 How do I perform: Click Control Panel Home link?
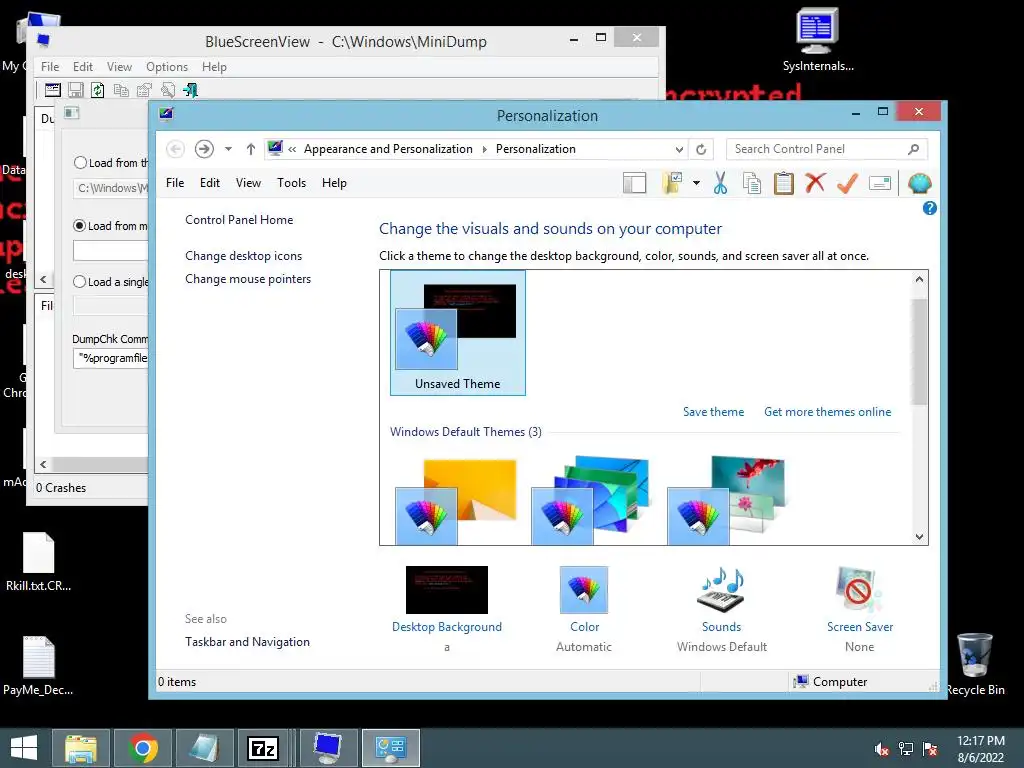[x=239, y=220]
